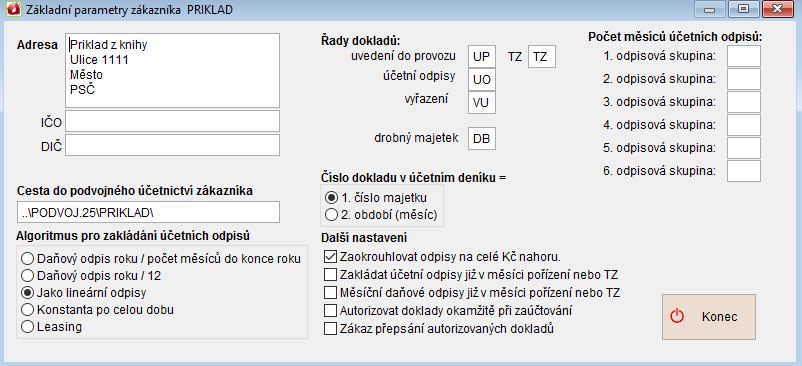Click the 'účetní odpisy' UO series field

[482, 79]
